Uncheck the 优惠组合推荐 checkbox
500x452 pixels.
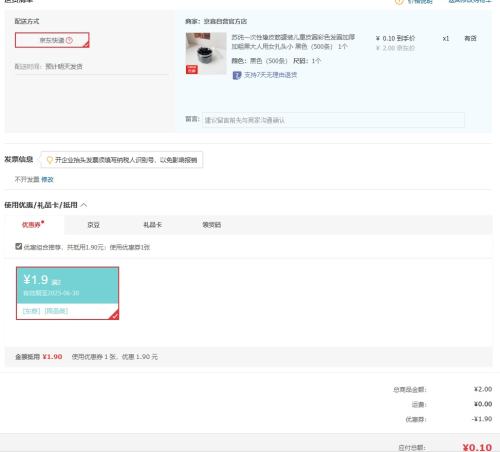click(x=19, y=246)
